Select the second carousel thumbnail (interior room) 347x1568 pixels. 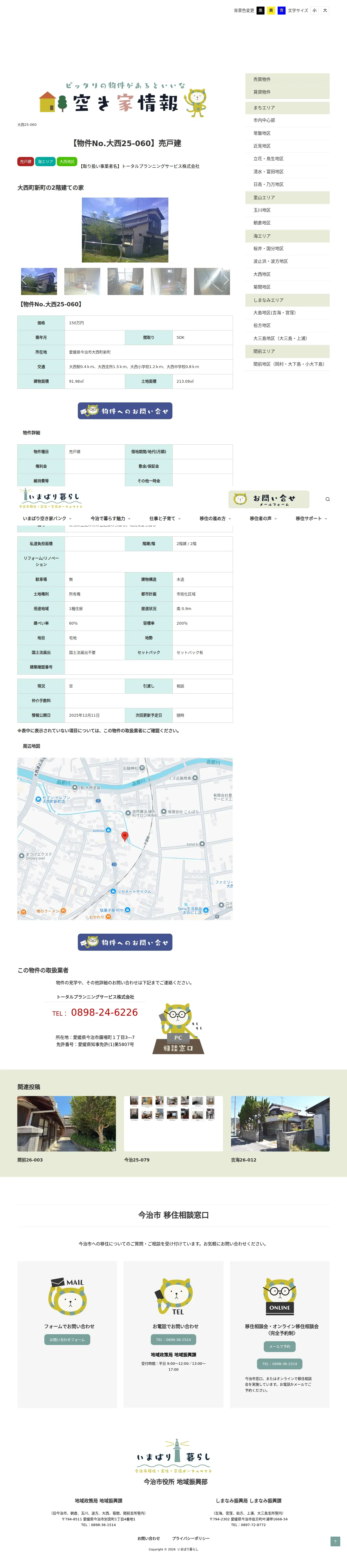[82, 281]
